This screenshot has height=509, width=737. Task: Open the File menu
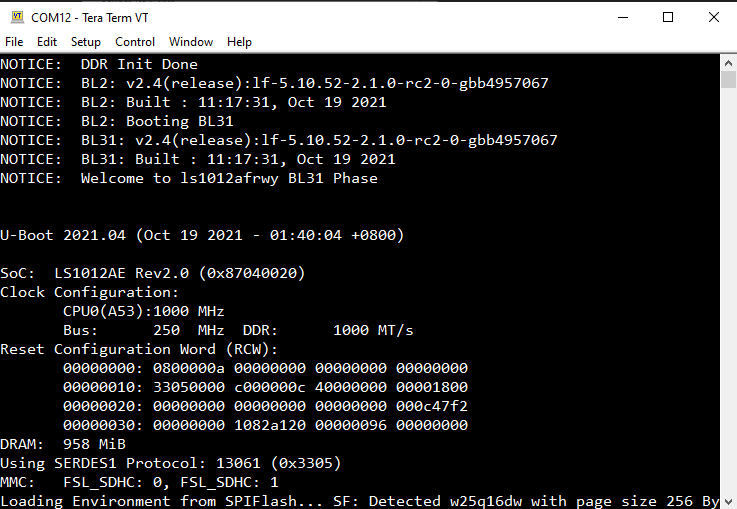coord(14,42)
